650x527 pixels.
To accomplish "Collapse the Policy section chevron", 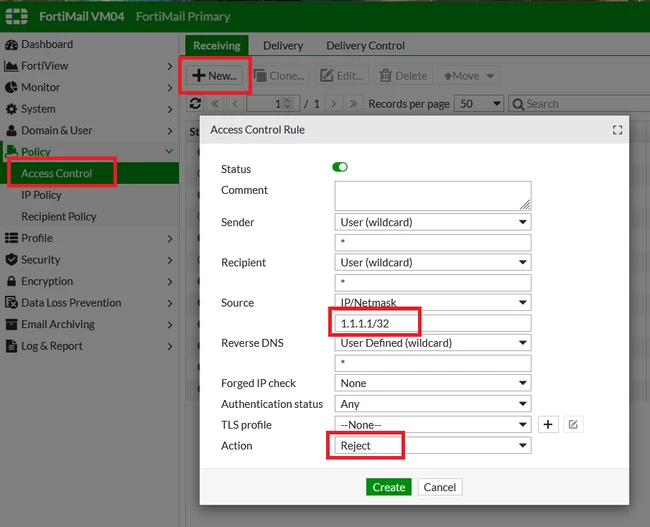I will pyautogui.click(x=169, y=151).
